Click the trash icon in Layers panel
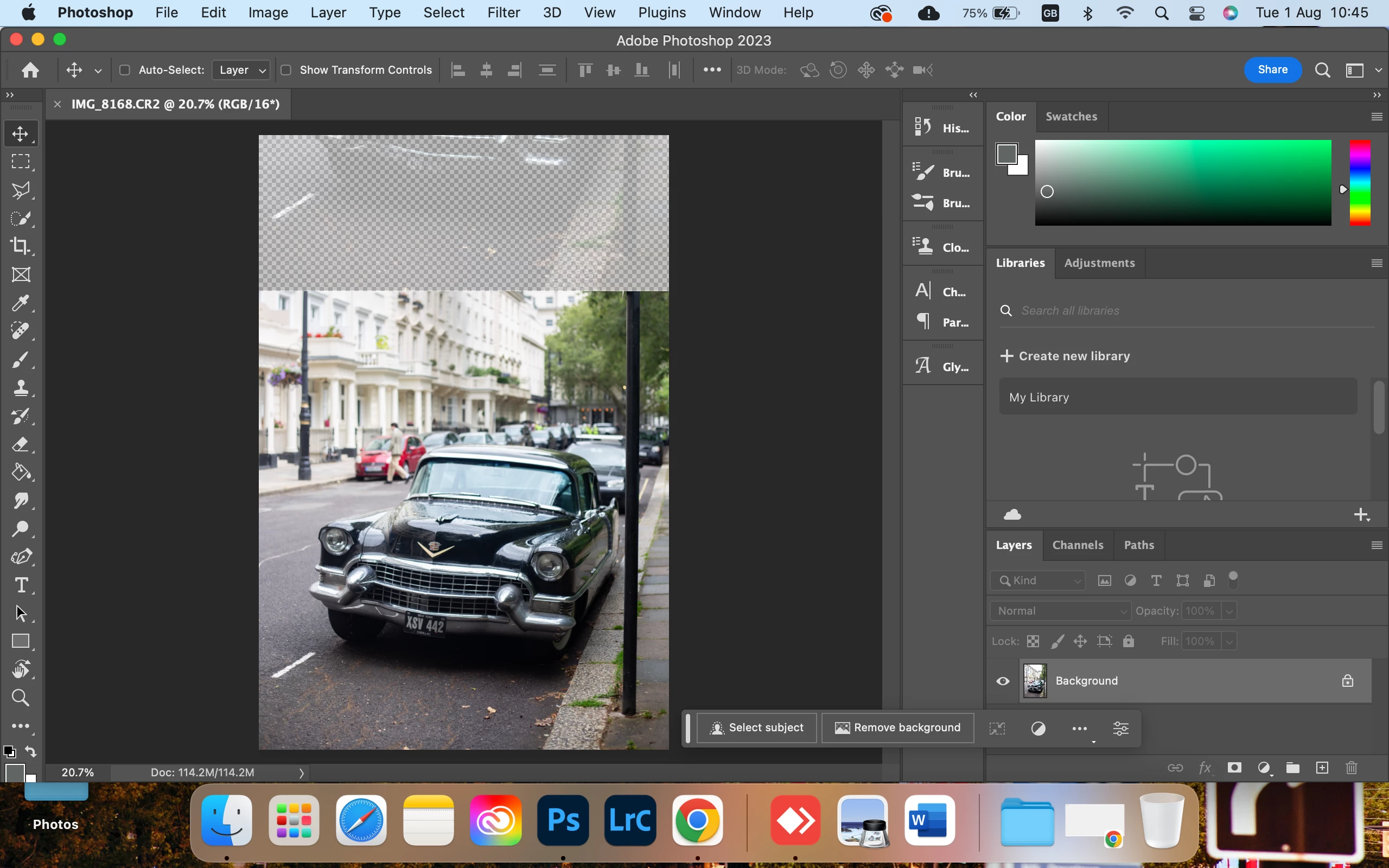Image resolution: width=1389 pixels, height=868 pixels. pyautogui.click(x=1351, y=768)
